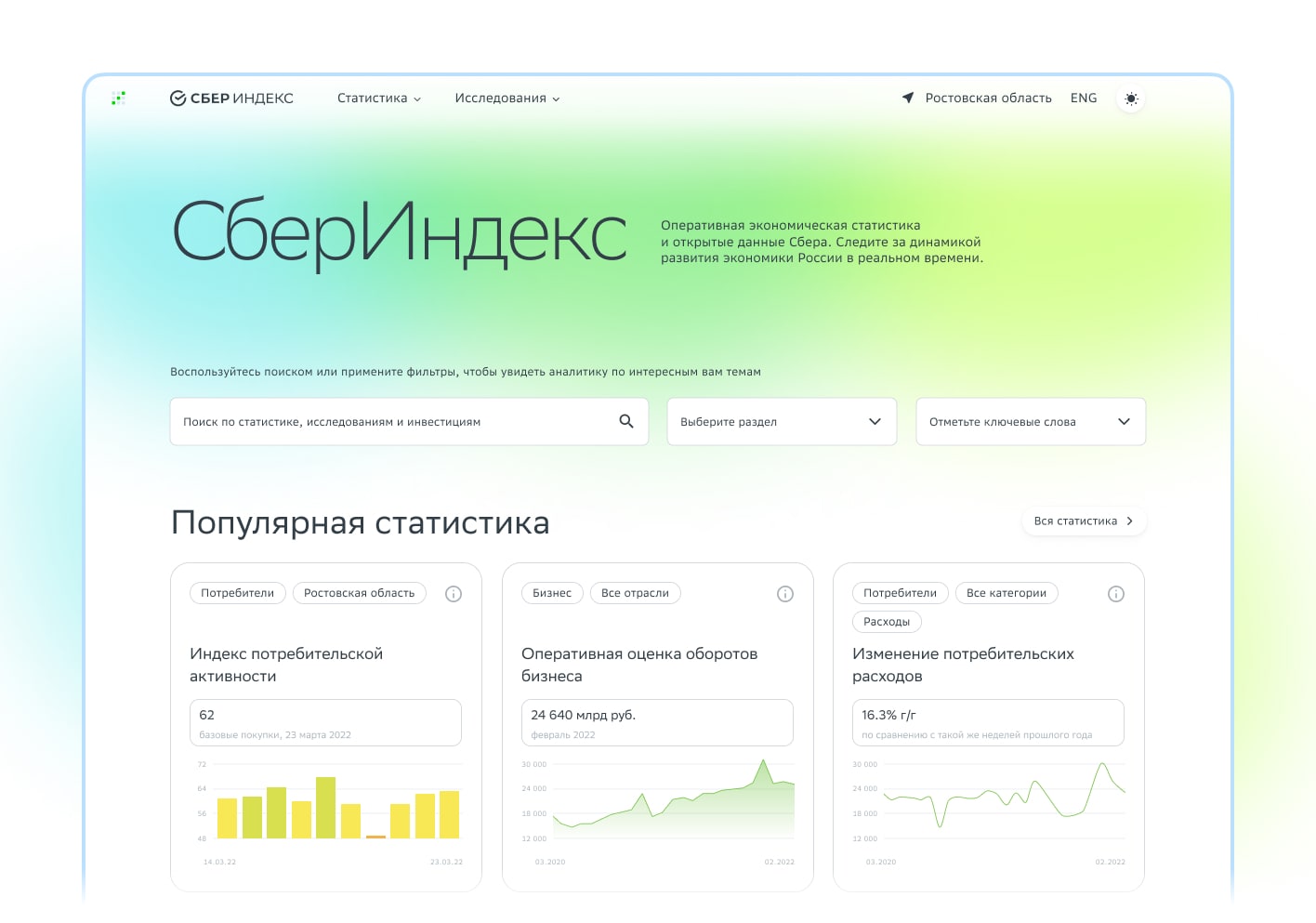This screenshot has height=923, width=1316.
Task: Show info for Оперативная оценка оборотов бизнеса
Action: (x=785, y=594)
